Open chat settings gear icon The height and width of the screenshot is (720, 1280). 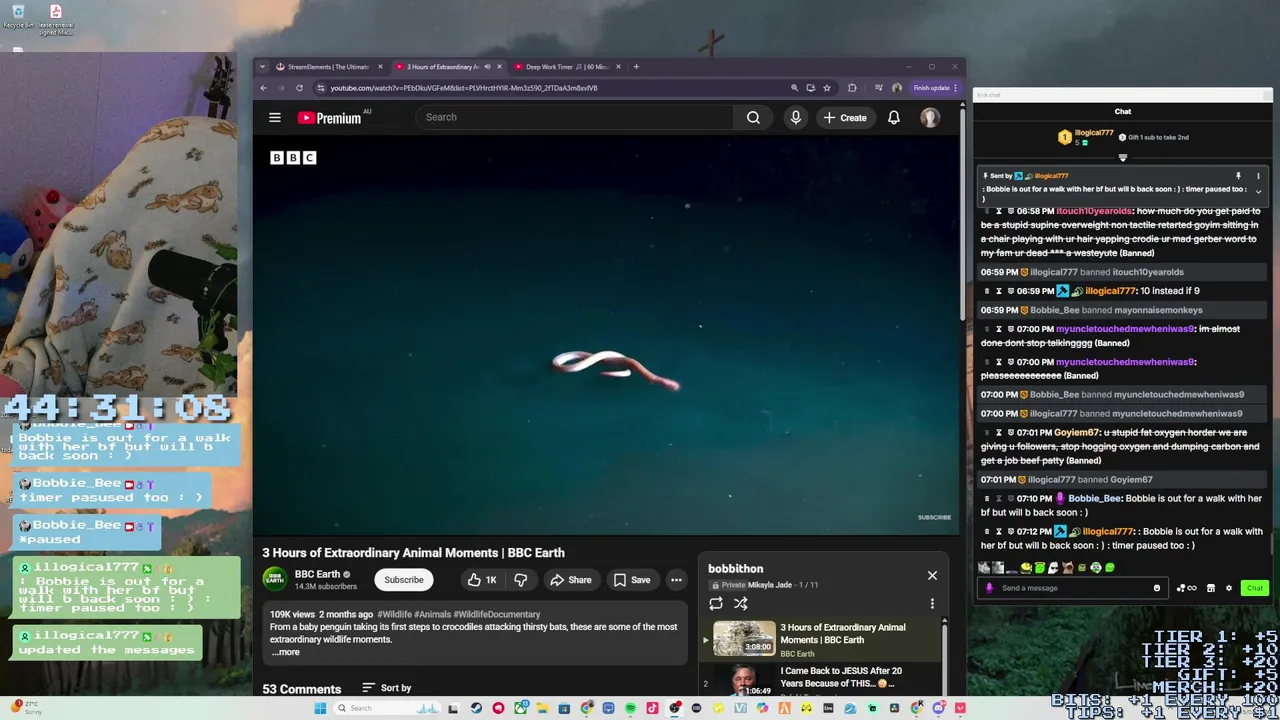(x=1229, y=588)
